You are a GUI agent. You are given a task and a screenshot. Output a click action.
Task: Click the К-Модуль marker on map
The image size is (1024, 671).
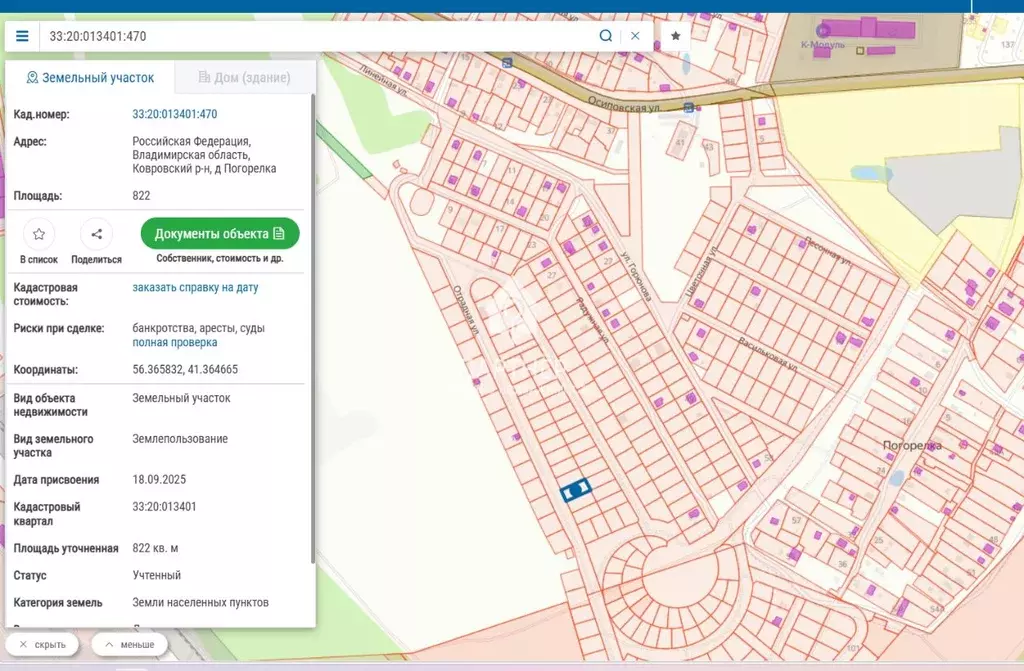(x=823, y=30)
